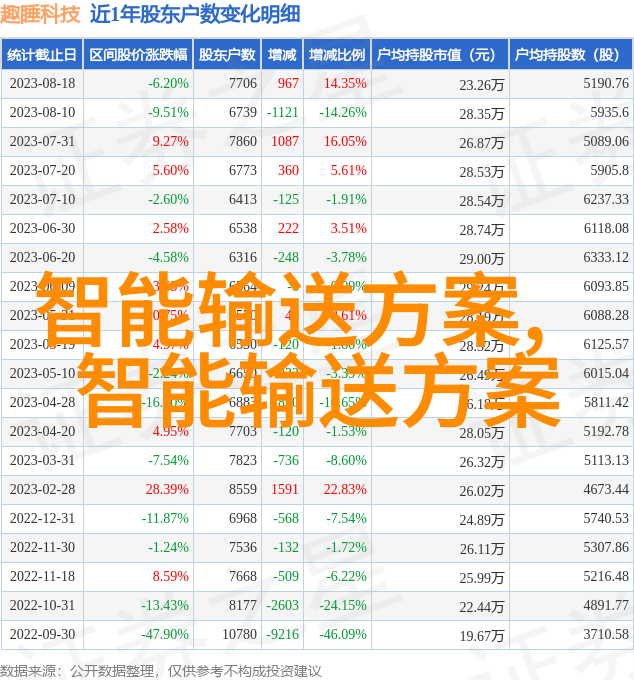Click the shareholder count 6968
634x680 pixels.
243,519
